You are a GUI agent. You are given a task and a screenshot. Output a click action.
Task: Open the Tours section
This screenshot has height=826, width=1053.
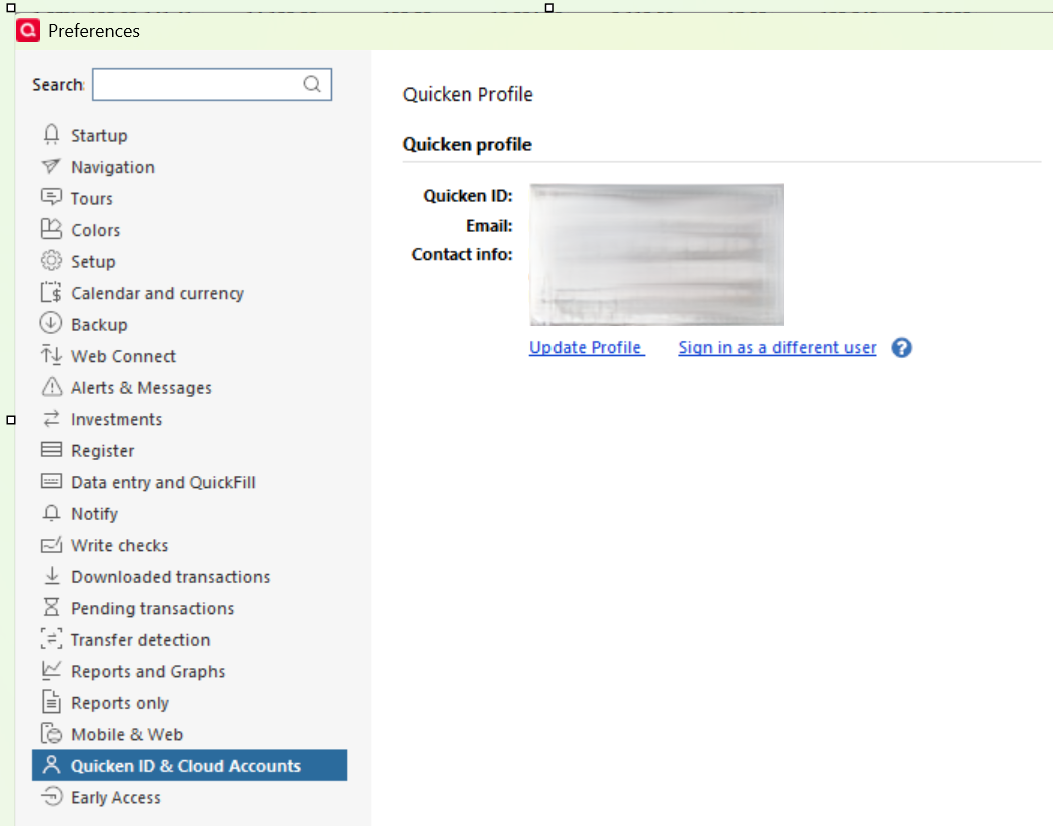92,199
